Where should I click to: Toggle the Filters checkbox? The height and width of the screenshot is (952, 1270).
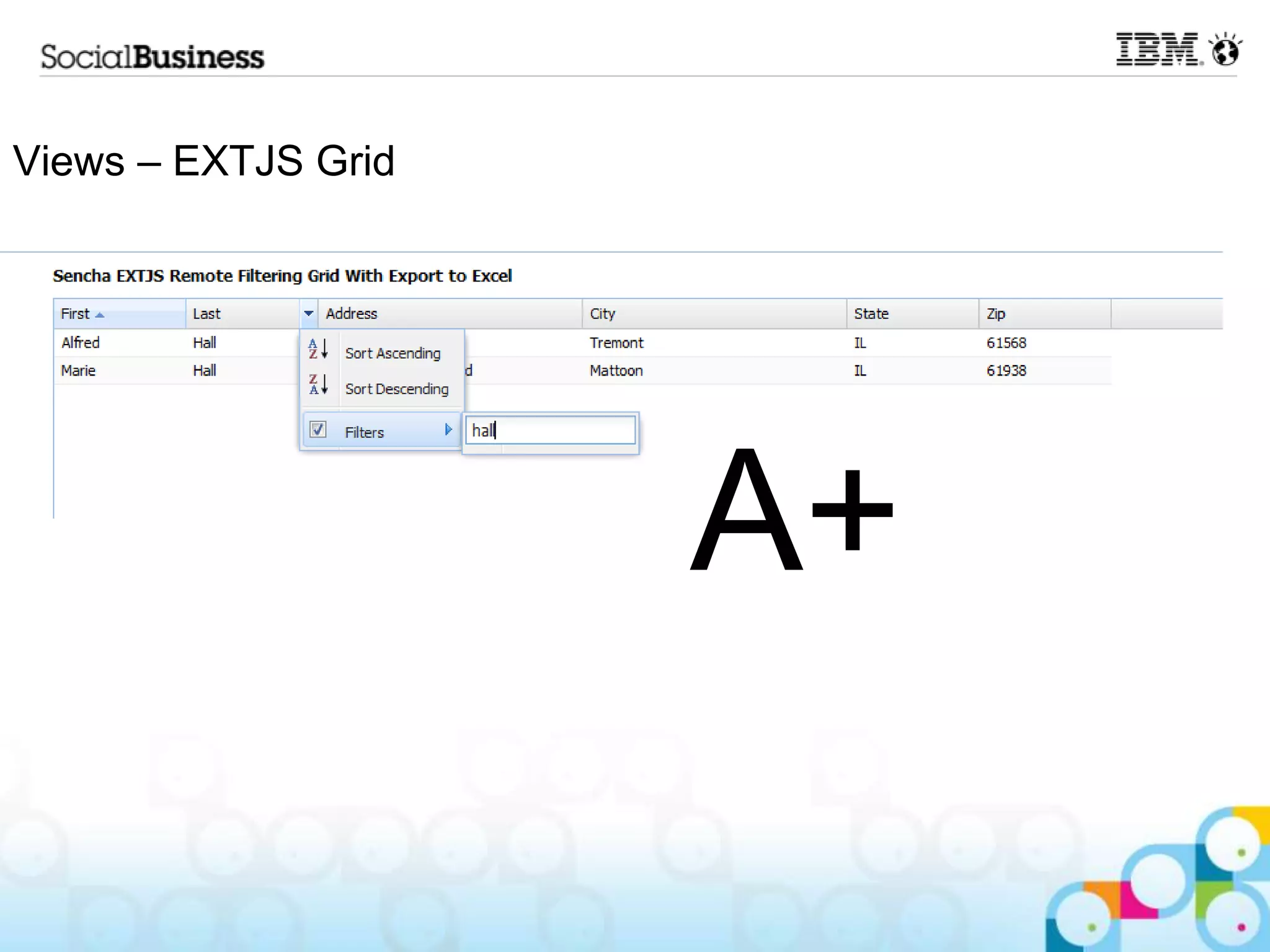click(318, 430)
